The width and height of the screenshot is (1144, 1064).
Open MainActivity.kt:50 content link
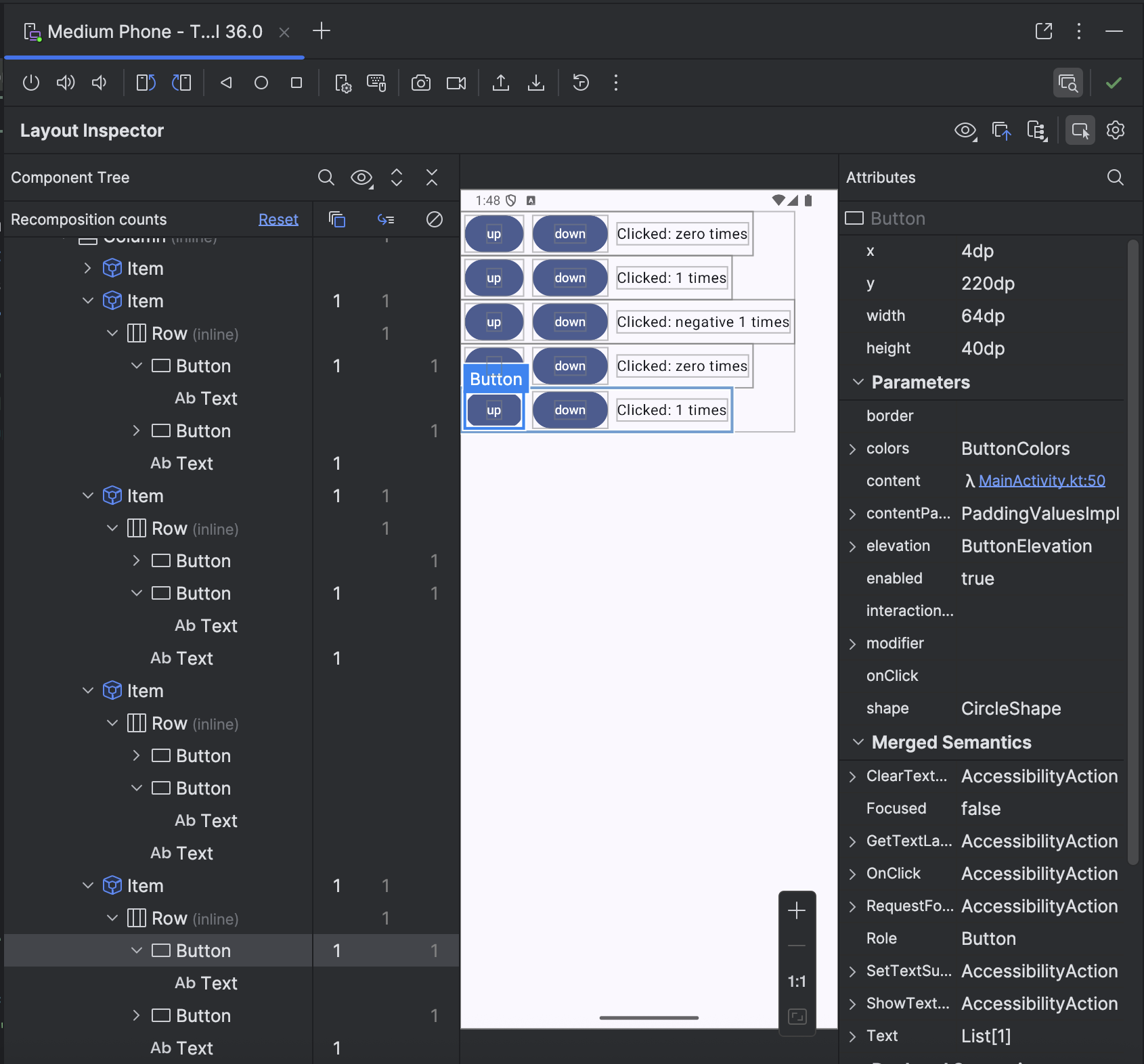(1042, 481)
